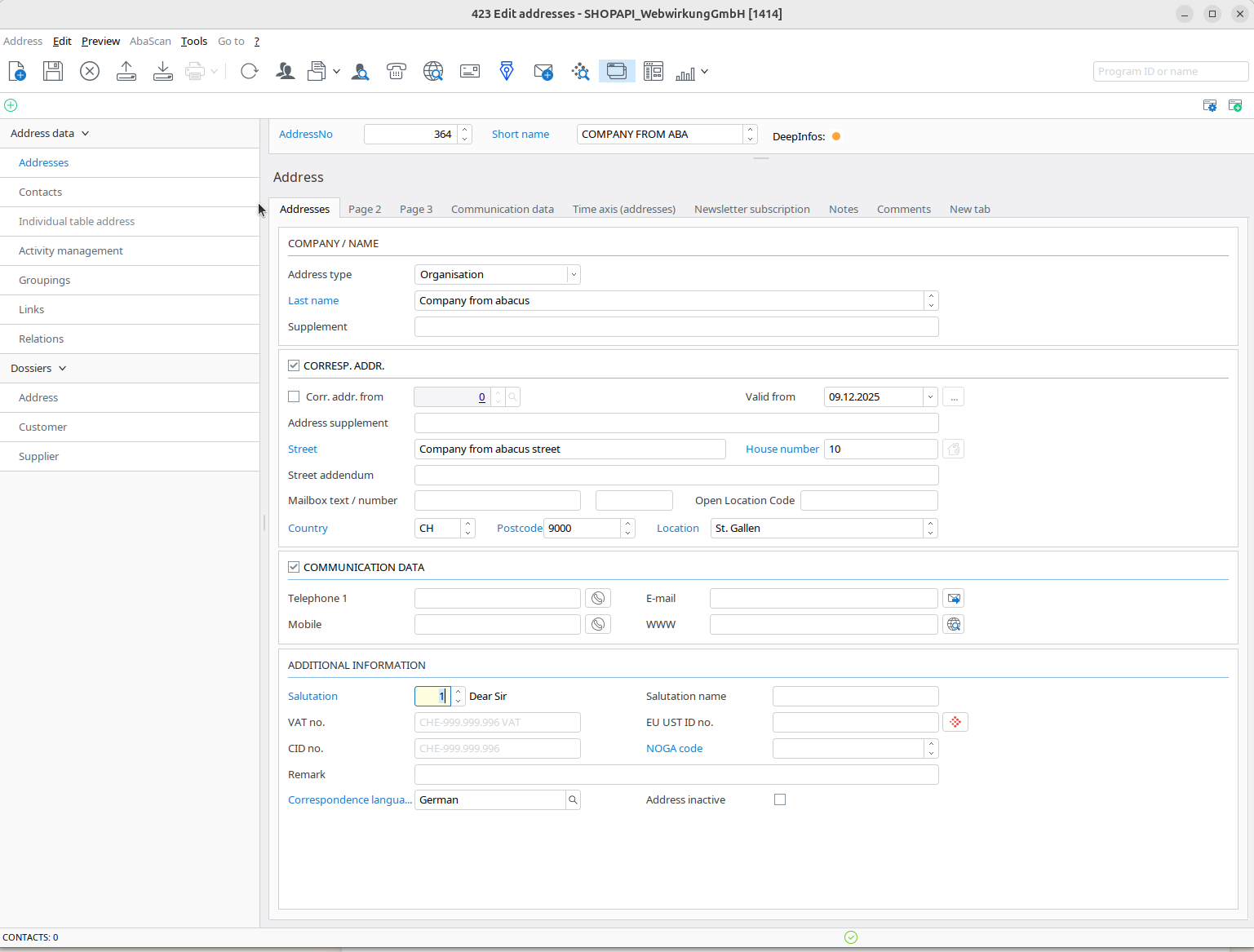The width and height of the screenshot is (1254, 952).
Task: Click the refresh icon in toolbar
Action: (x=250, y=72)
